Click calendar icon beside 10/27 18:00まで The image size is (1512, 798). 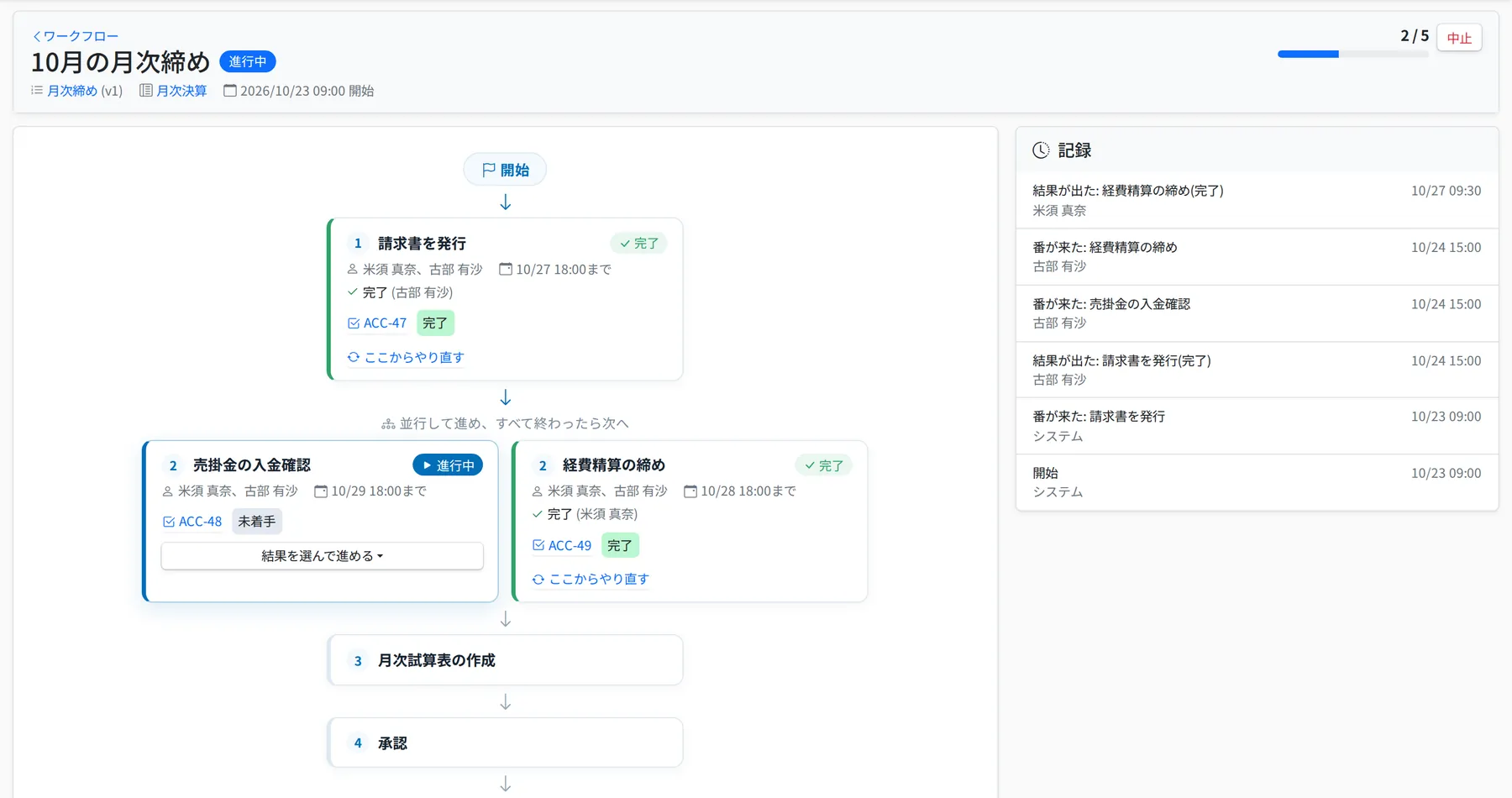pyautogui.click(x=506, y=270)
